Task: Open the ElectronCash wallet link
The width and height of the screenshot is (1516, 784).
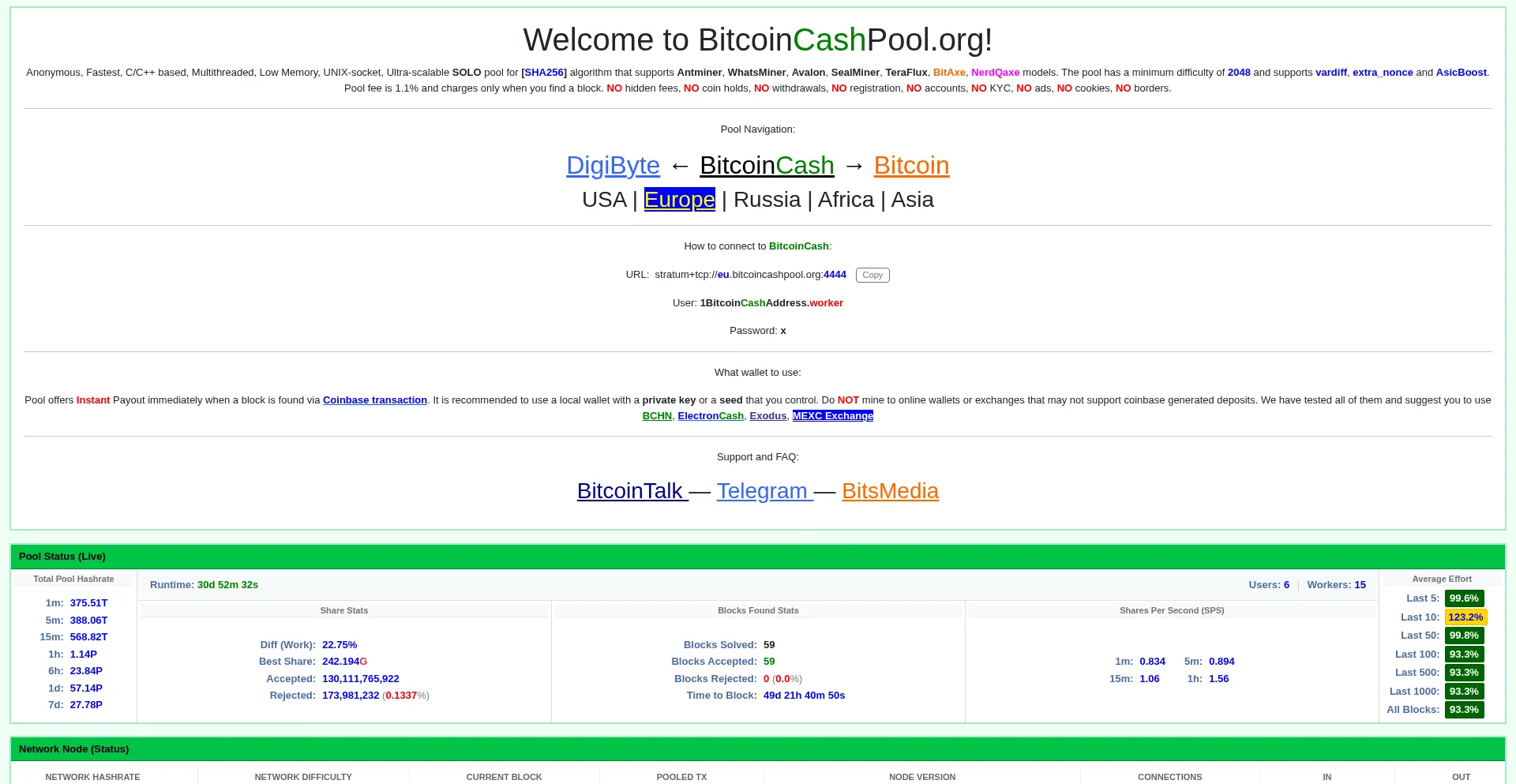Action: click(711, 416)
